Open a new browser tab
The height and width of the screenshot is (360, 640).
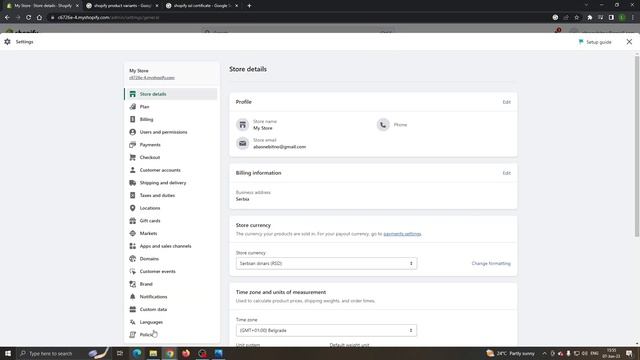[x=249, y=6]
